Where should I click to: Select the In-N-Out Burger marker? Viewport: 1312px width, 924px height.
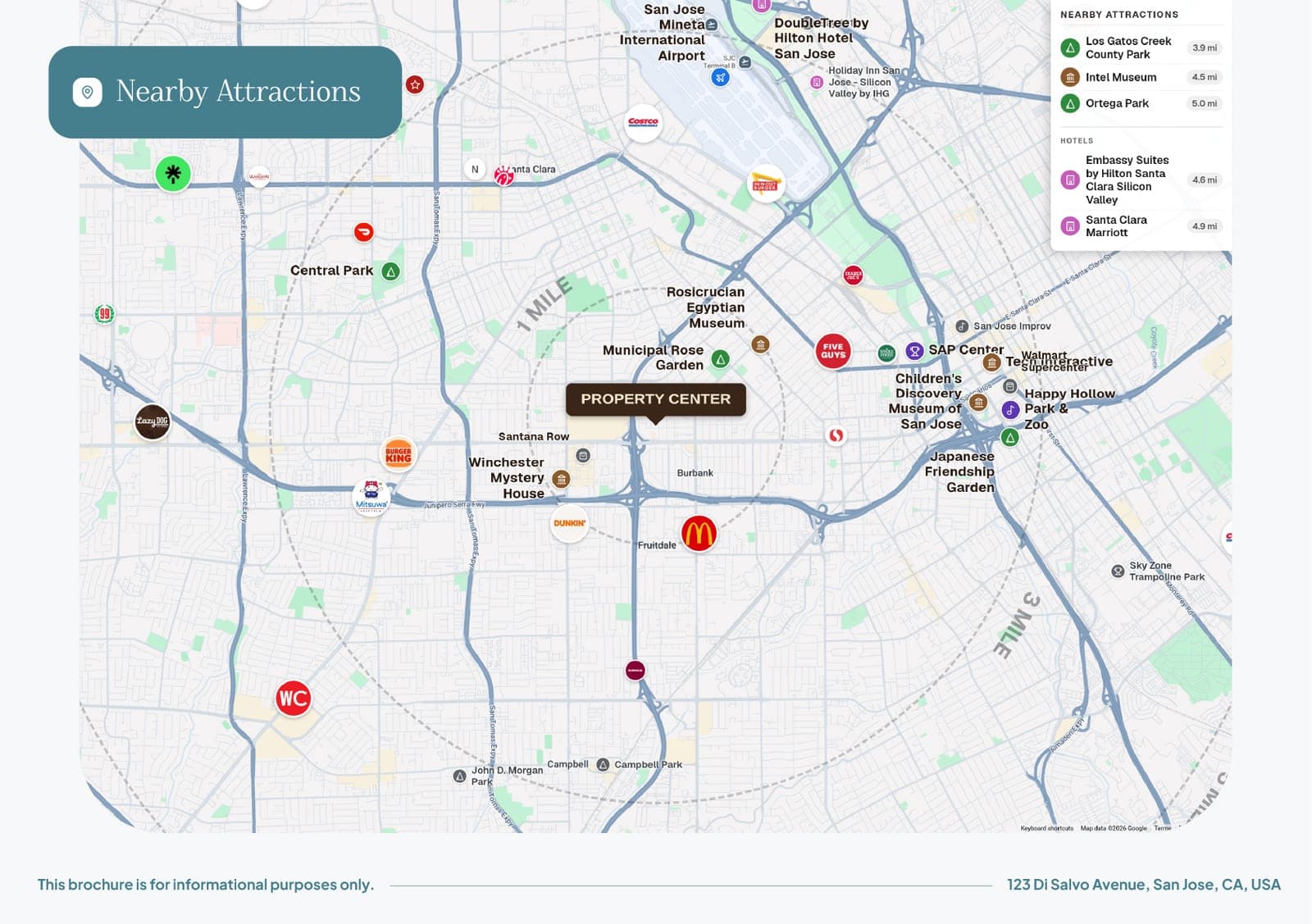coord(766,184)
